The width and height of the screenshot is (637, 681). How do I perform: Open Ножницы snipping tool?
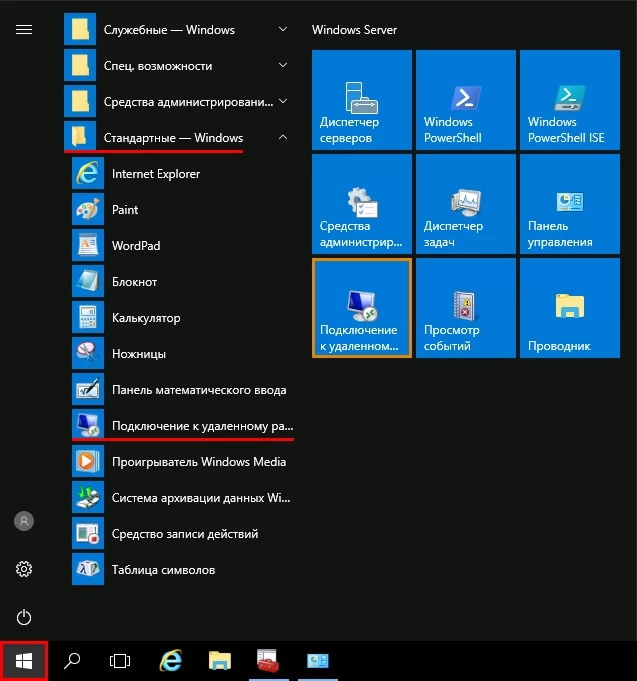click(138, 354)
